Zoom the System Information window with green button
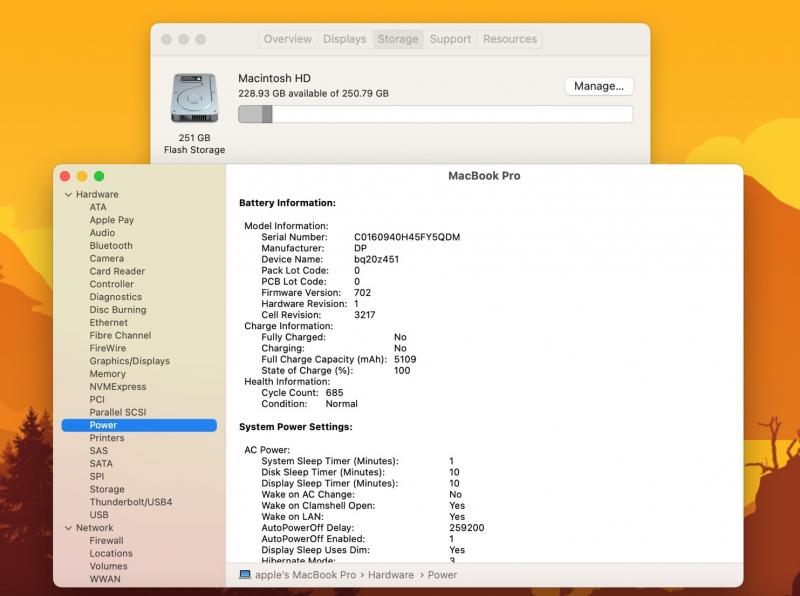 (x=99, y=176)
